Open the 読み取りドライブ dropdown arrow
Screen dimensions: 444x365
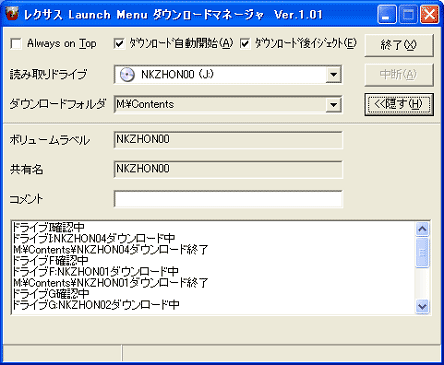333,75
